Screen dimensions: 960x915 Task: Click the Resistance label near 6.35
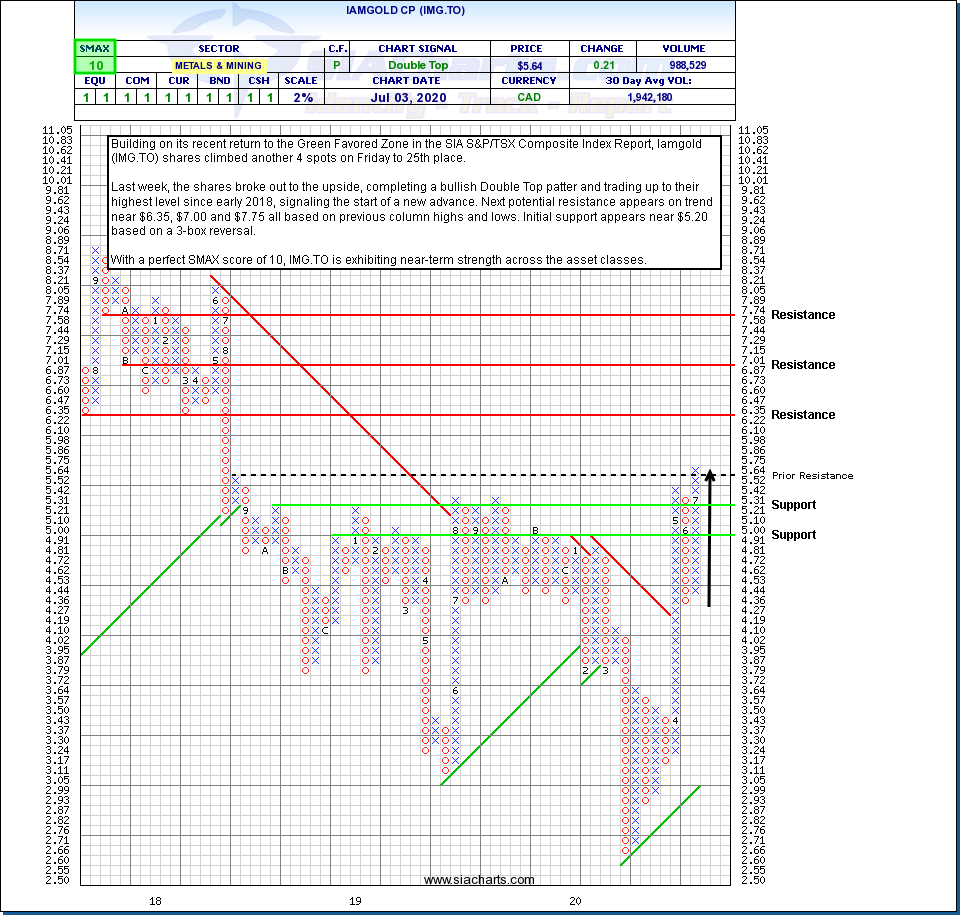pos(803,415)
